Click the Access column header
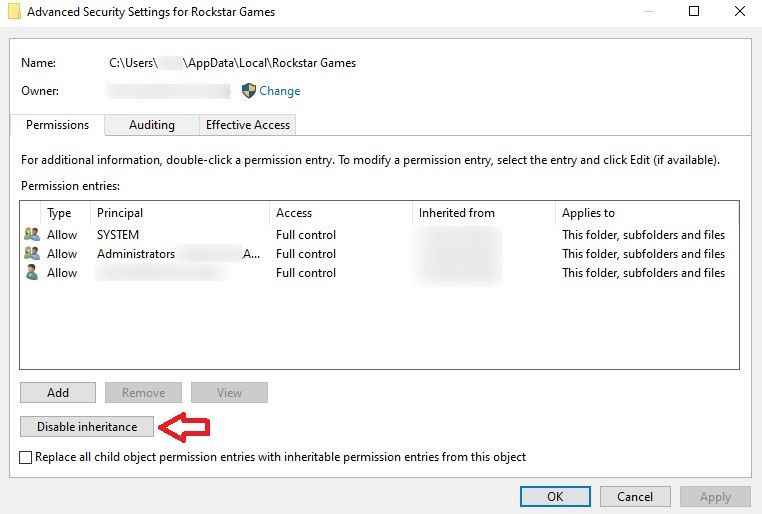 294,213
